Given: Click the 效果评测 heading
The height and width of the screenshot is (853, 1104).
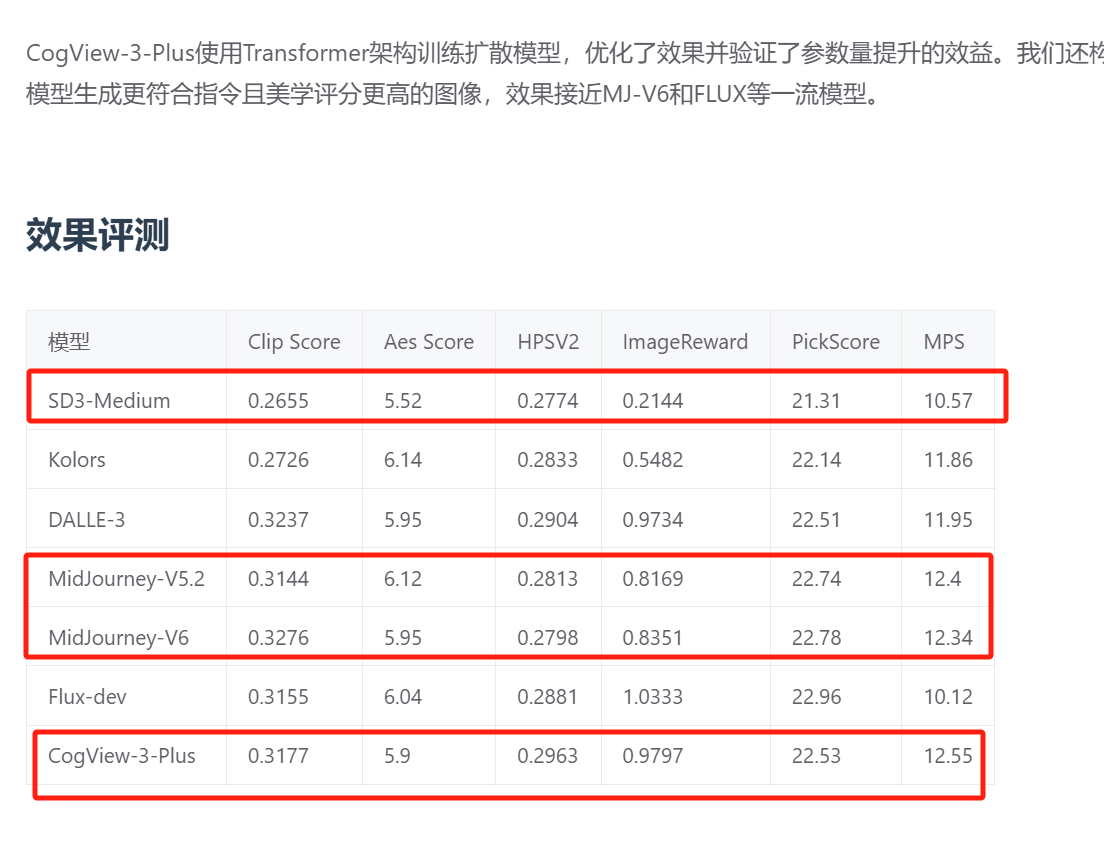Looking at the screenshot, I should click(98, 234).
